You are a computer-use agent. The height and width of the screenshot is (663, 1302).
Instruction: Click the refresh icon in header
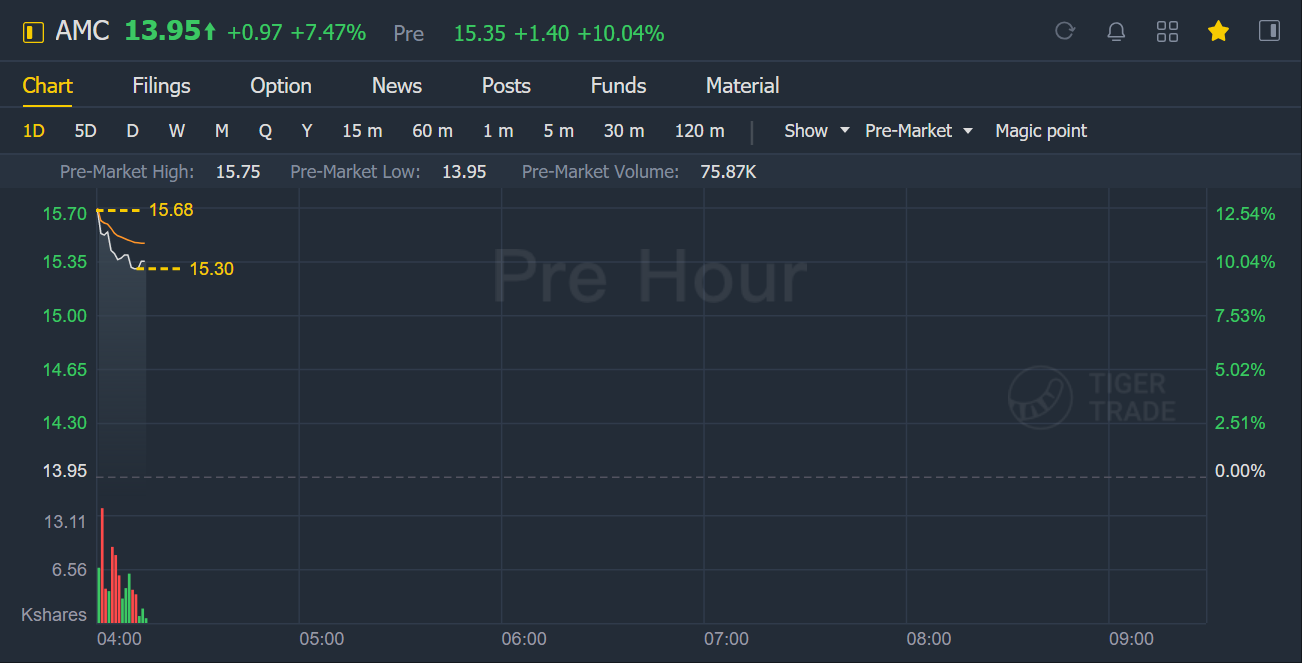1065,32
